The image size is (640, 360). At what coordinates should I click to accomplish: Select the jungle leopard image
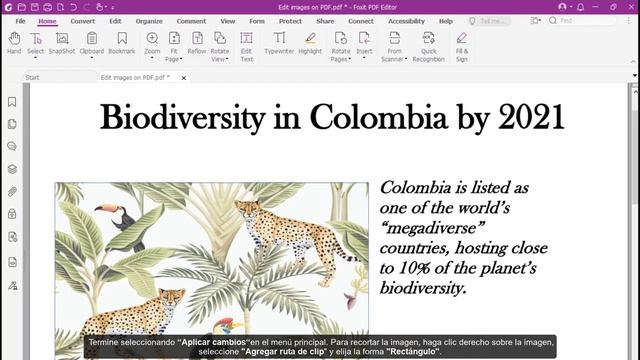211,271
